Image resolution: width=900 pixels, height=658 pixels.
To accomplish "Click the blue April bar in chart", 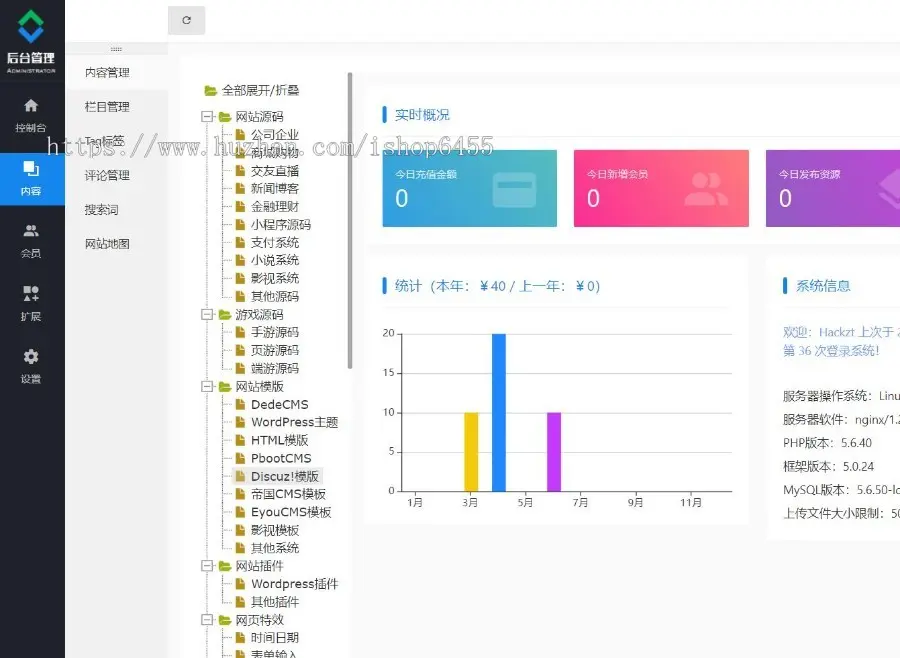I will click(x=498, y=412).
